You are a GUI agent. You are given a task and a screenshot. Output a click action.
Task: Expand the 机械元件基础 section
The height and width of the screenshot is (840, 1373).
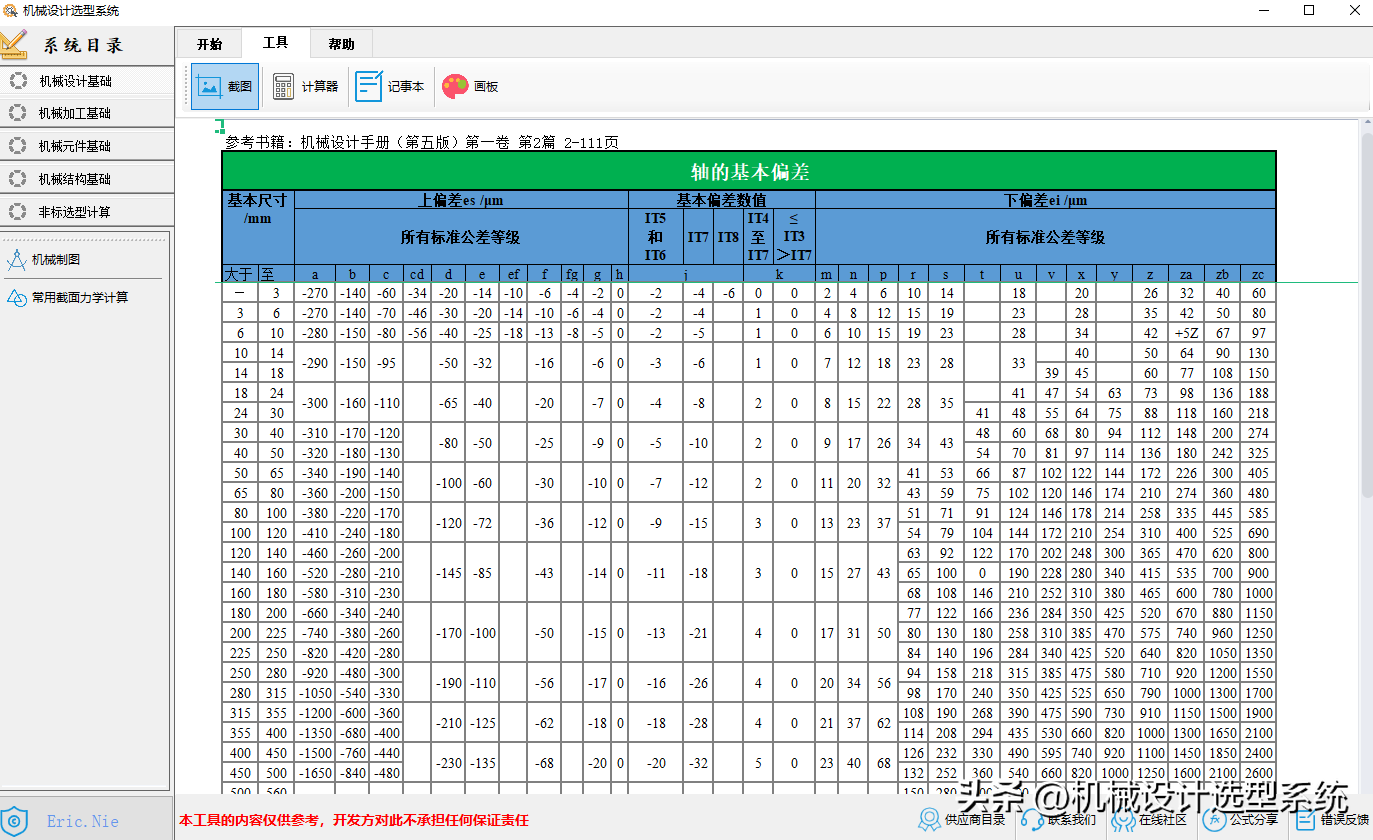coord(87,146)
